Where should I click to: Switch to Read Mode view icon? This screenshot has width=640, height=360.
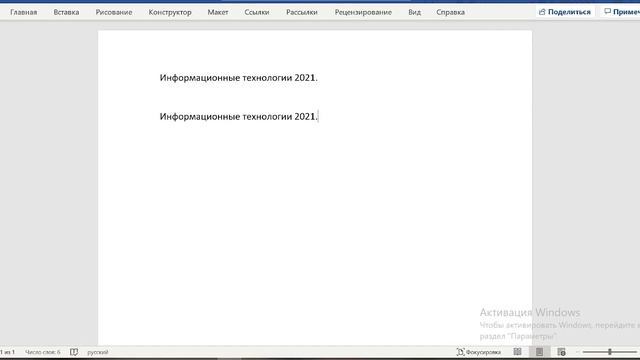pos(517,352)
